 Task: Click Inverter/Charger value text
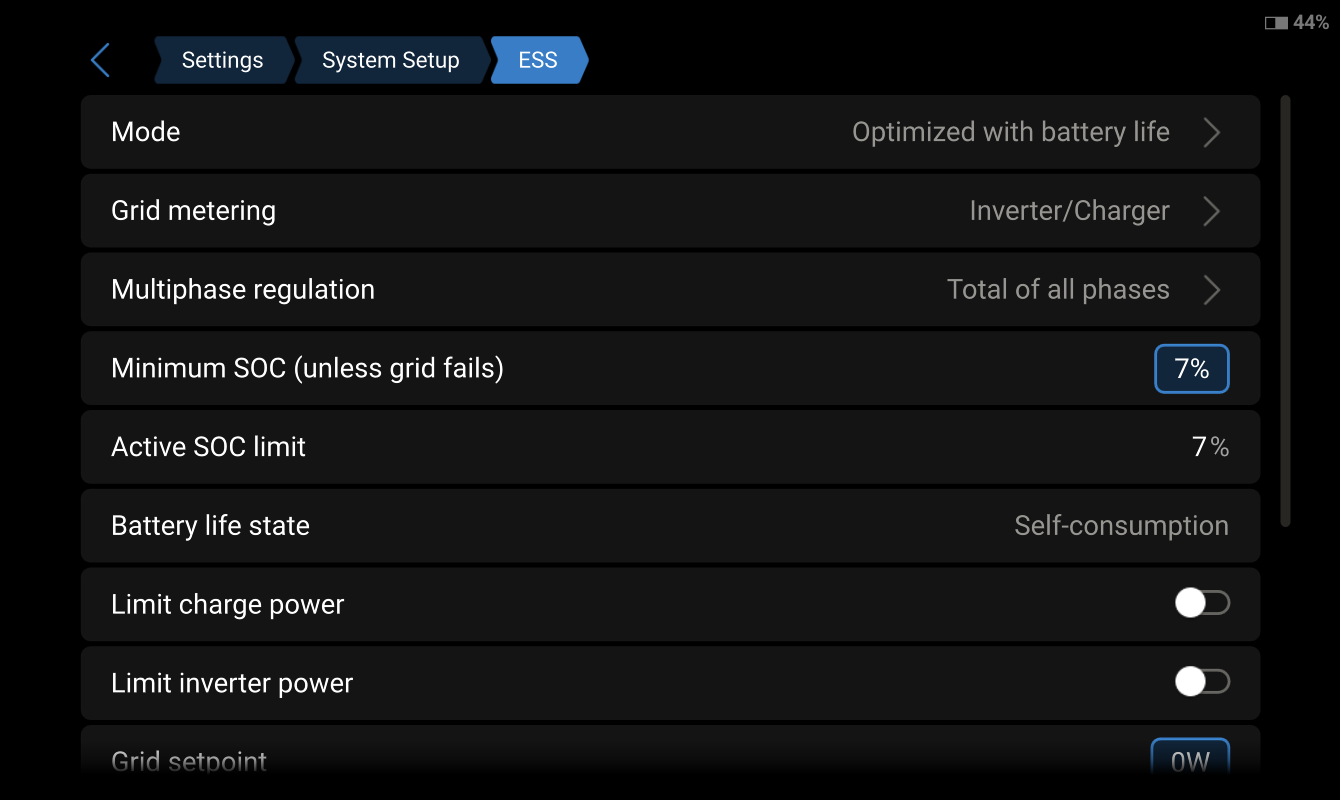1069,211
